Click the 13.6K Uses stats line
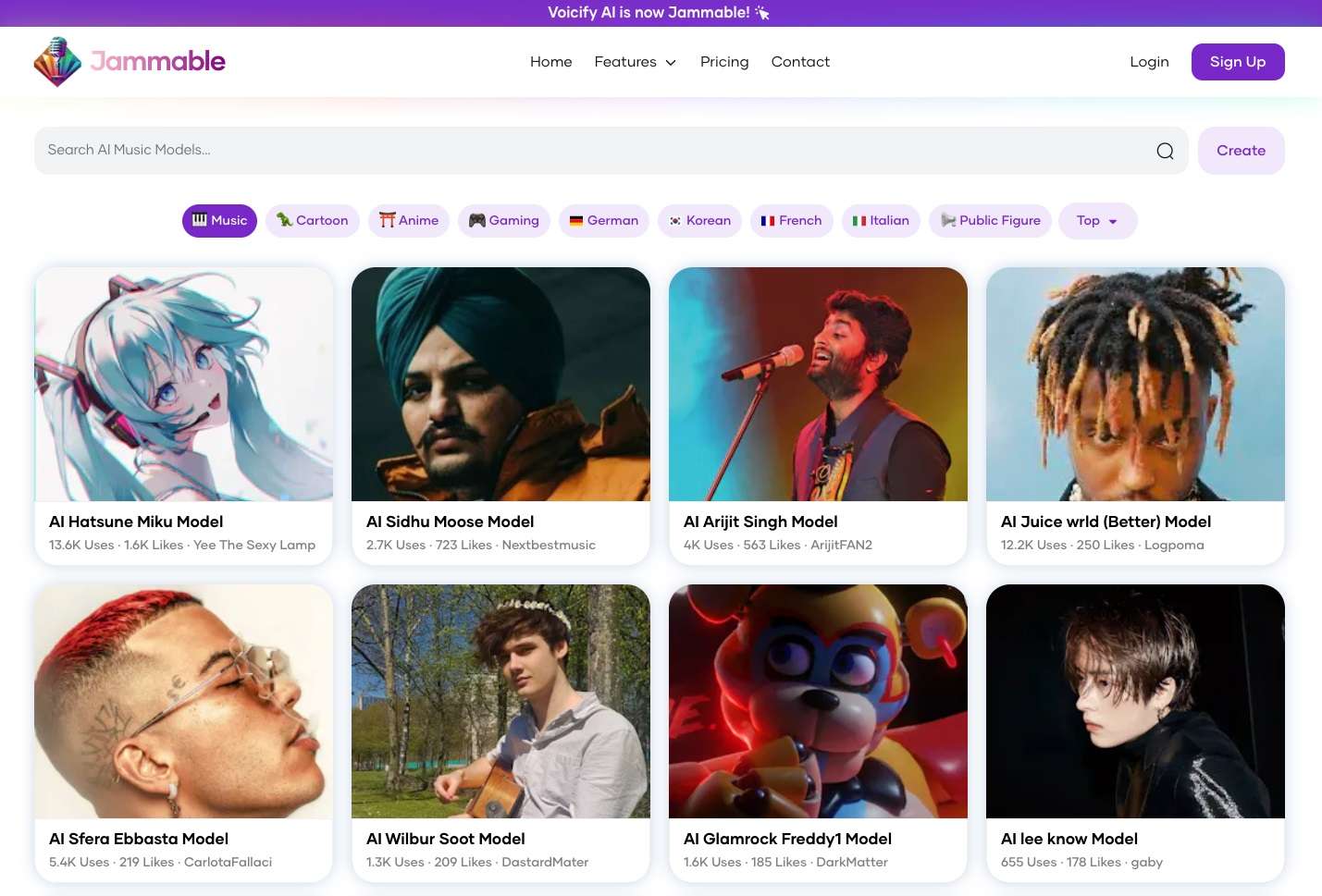The image size is (1322, 896). coord(182,545)
